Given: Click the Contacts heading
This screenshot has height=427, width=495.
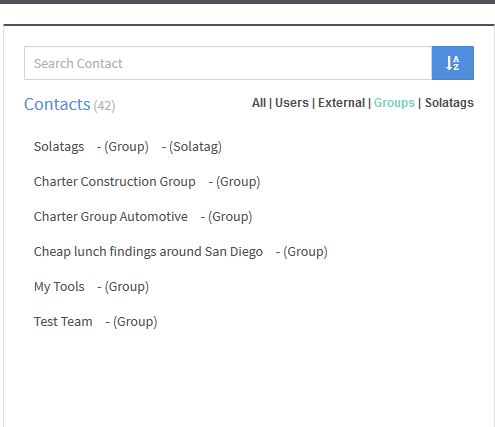Looking at the screenshot, I should pyautogui.click(x=57, y=104).
